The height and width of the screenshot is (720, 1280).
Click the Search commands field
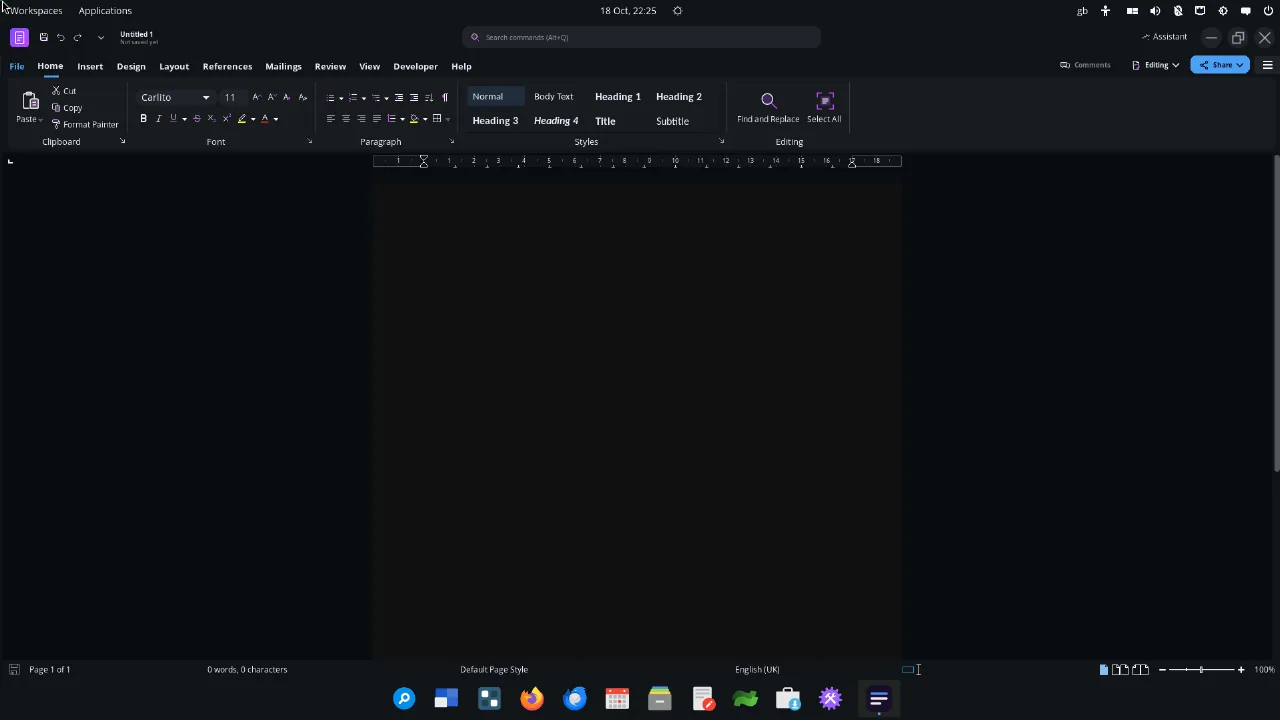tap(642, 37)
